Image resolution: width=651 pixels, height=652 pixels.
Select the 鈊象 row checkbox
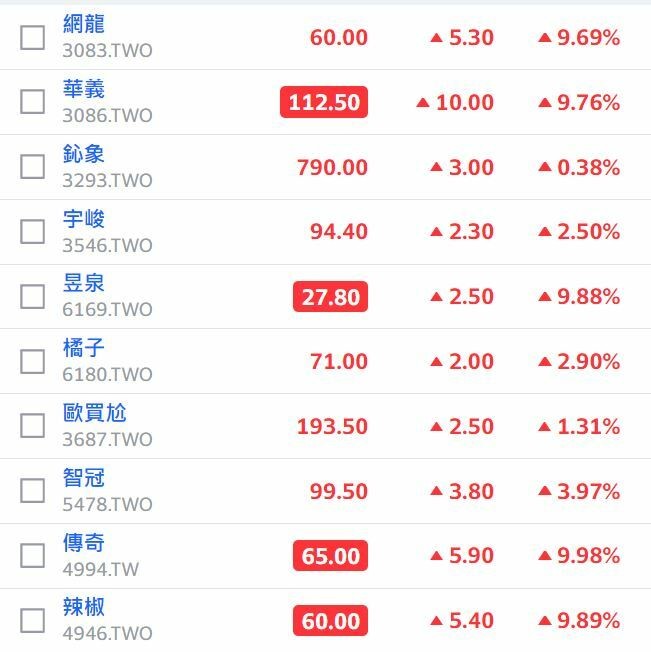pyautogui.click(x=32, y=167)
